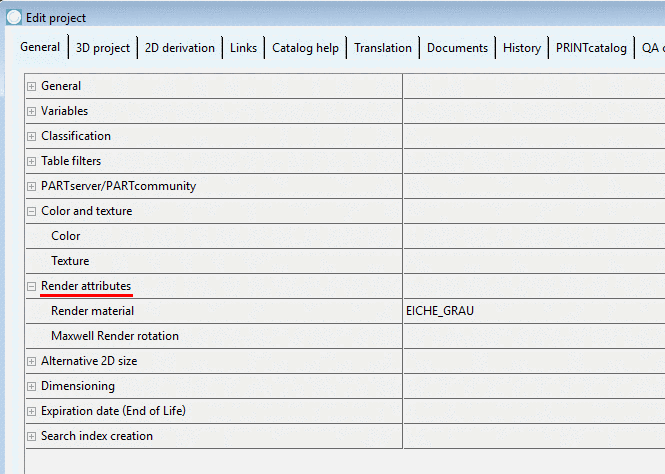Expand Expiration date (End of Life) section
Screen dimensions: 665x474
pyautogui.click(x=31, y=412)
